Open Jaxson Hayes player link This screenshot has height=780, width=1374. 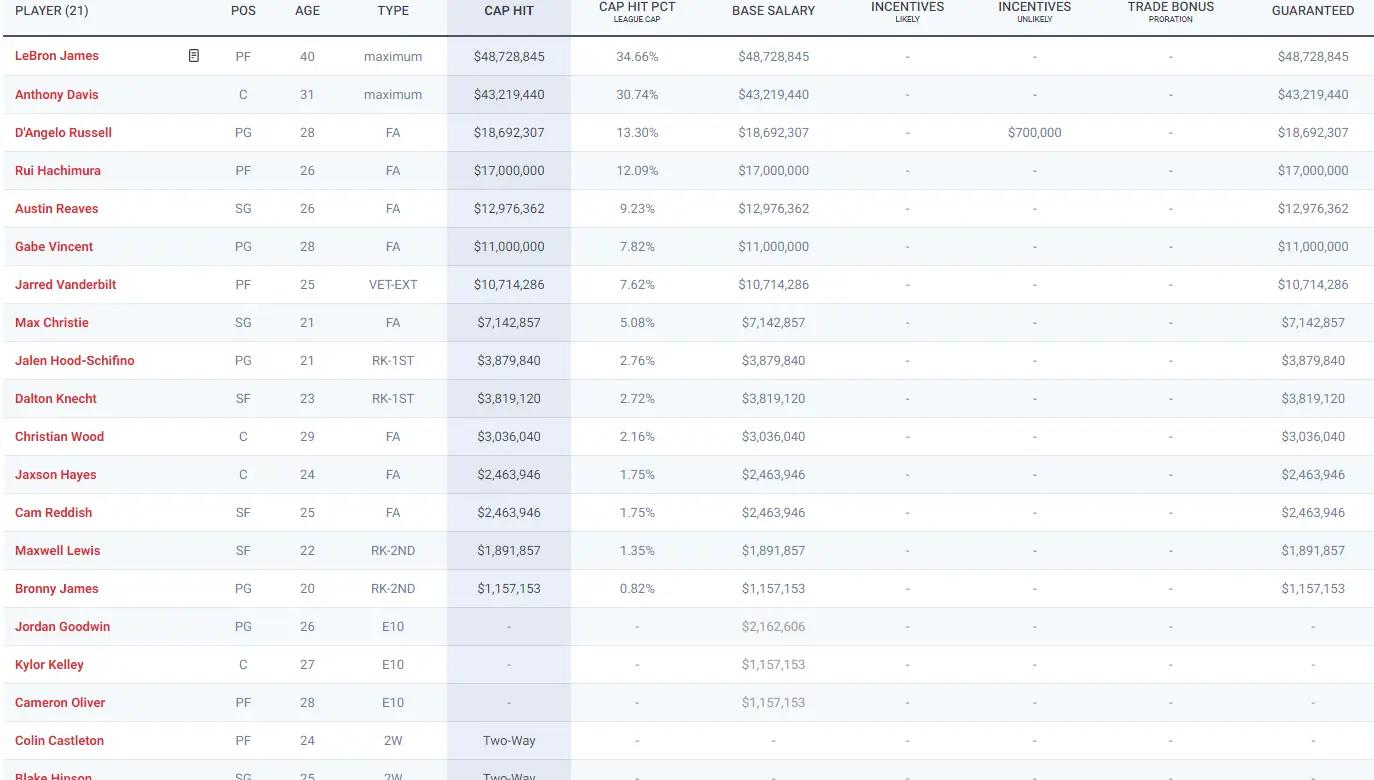(x=56, y=474)
